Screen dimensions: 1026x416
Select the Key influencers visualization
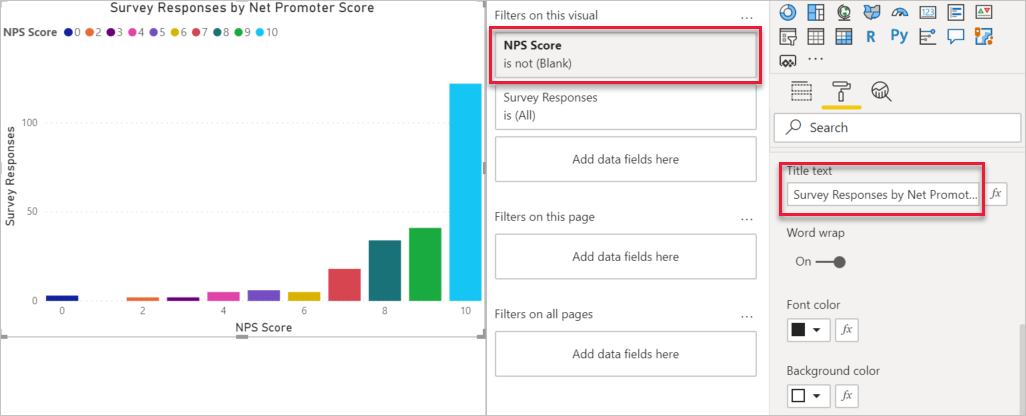[928, 37]
